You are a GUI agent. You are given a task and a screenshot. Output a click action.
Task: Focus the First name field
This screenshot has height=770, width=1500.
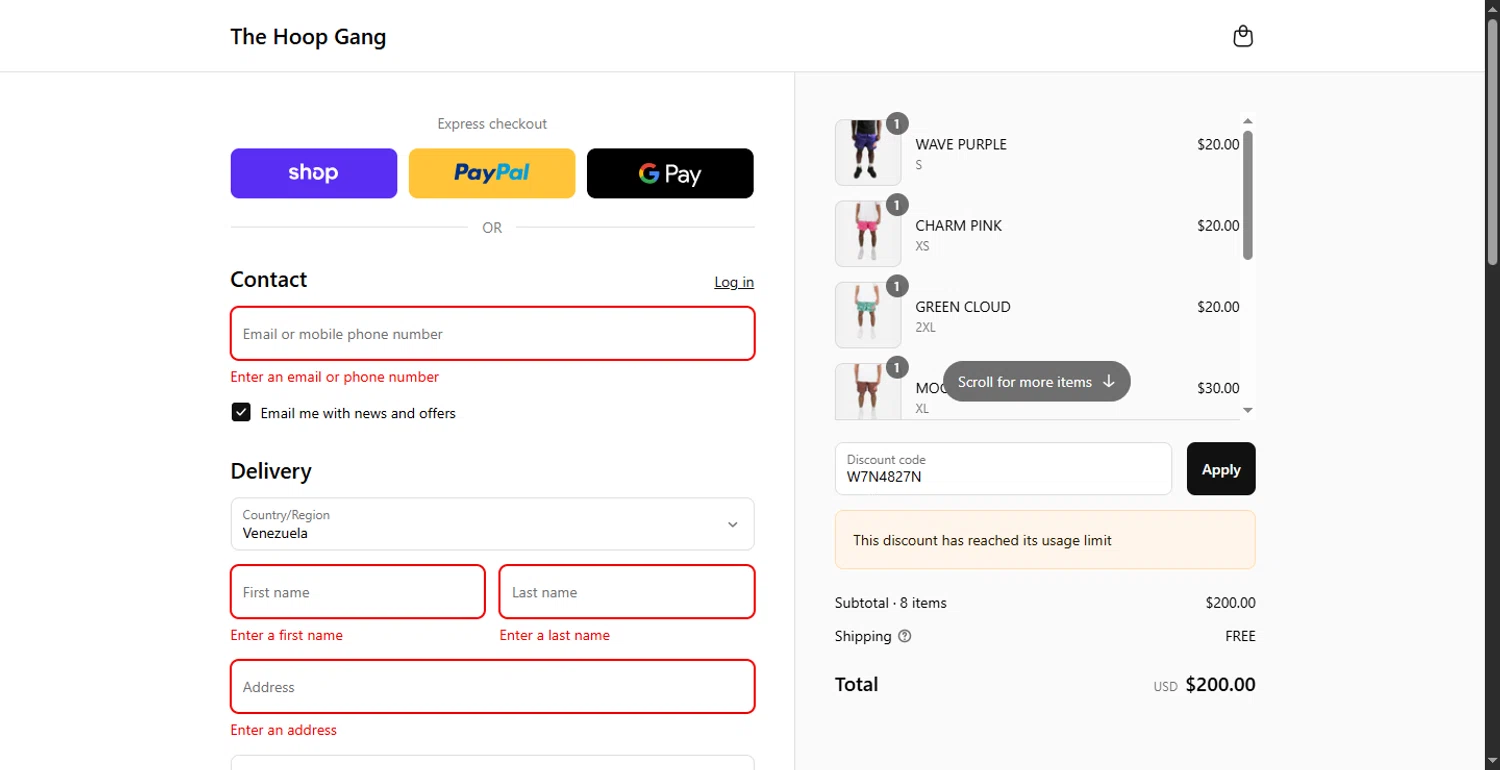tap(358, 592)
